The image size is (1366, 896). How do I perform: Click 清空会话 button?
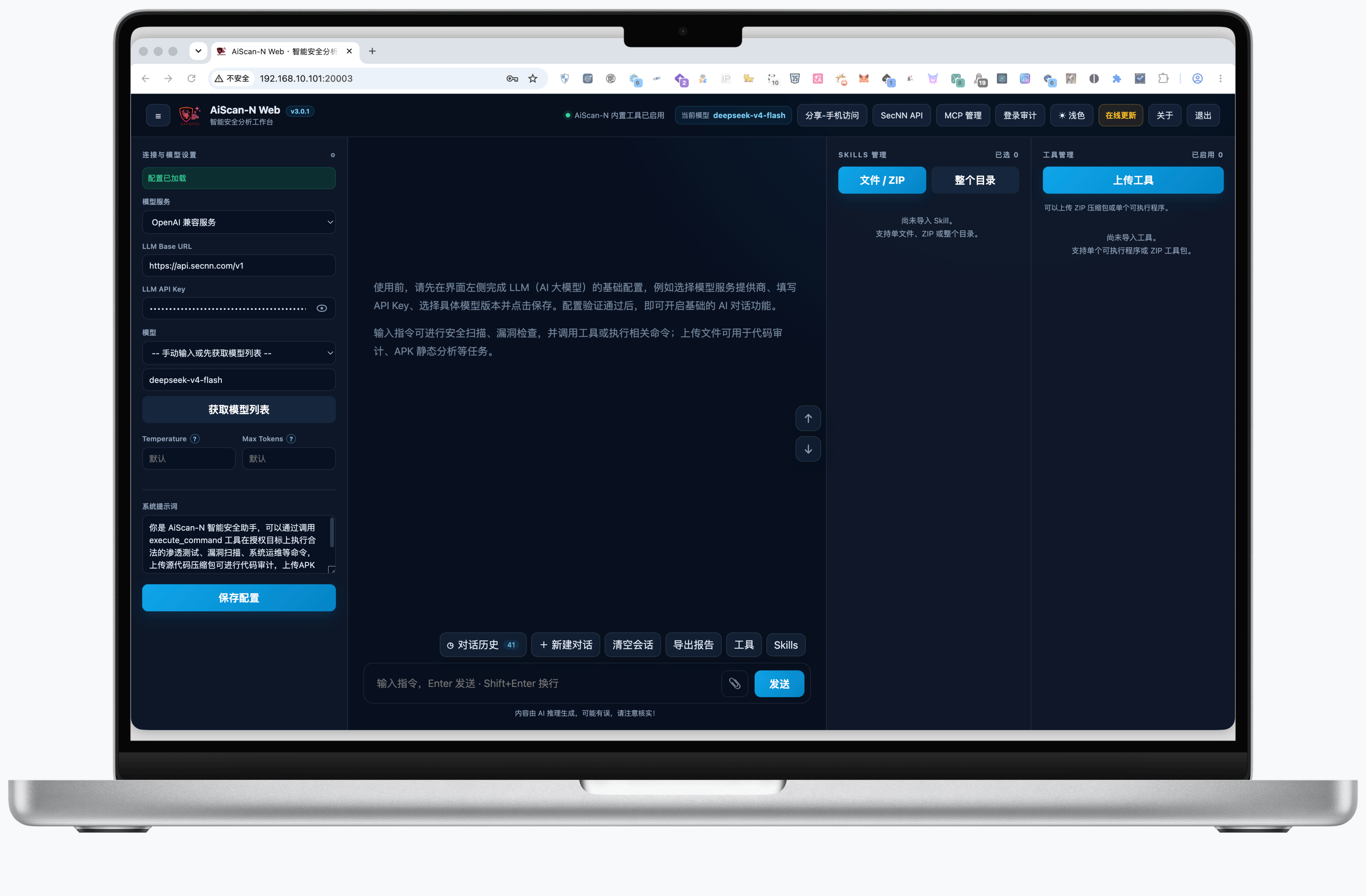(x=632, y=645)
